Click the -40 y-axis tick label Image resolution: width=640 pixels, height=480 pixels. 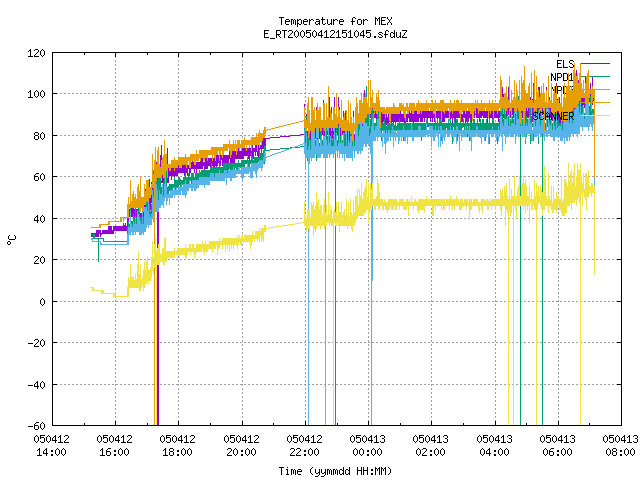point(37,385)
